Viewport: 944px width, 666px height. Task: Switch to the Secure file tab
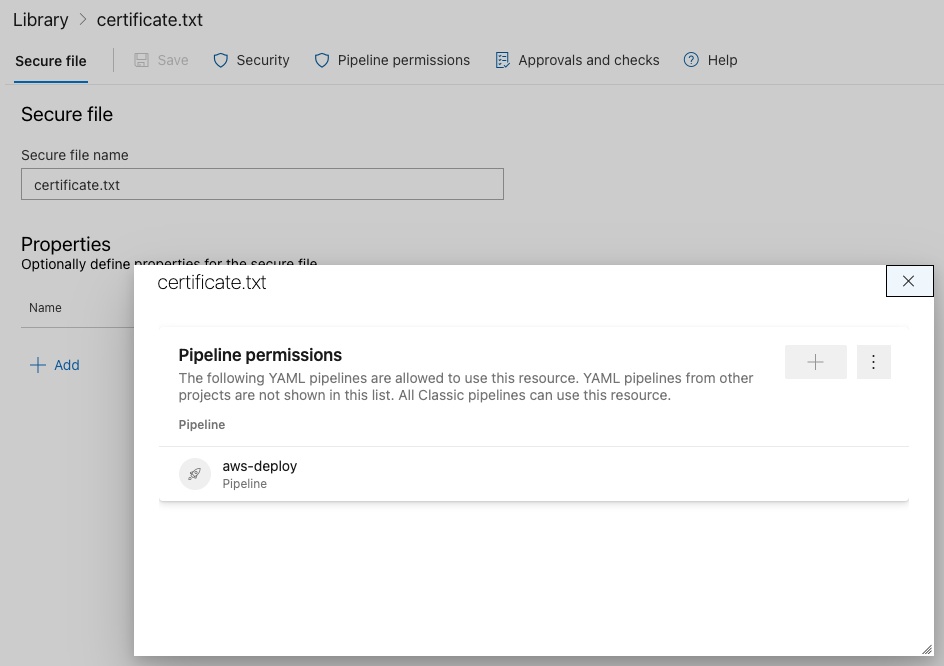[x=50, y=60]
